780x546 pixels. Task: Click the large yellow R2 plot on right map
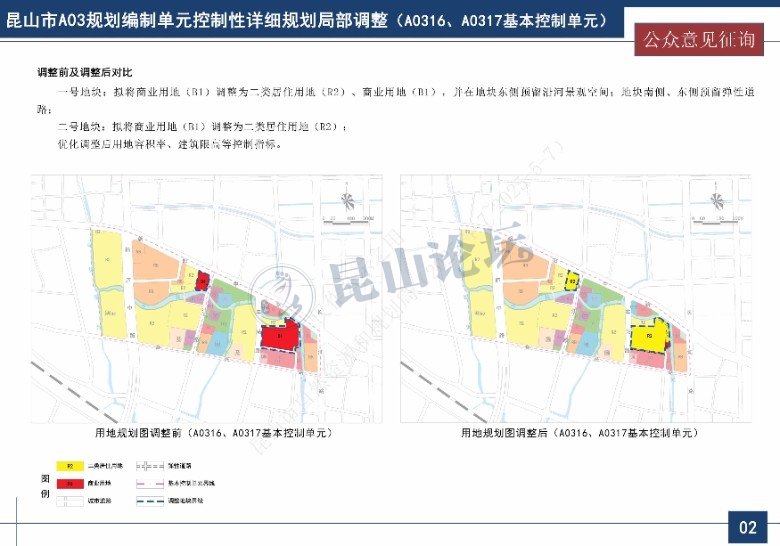[x=648, y=337]
